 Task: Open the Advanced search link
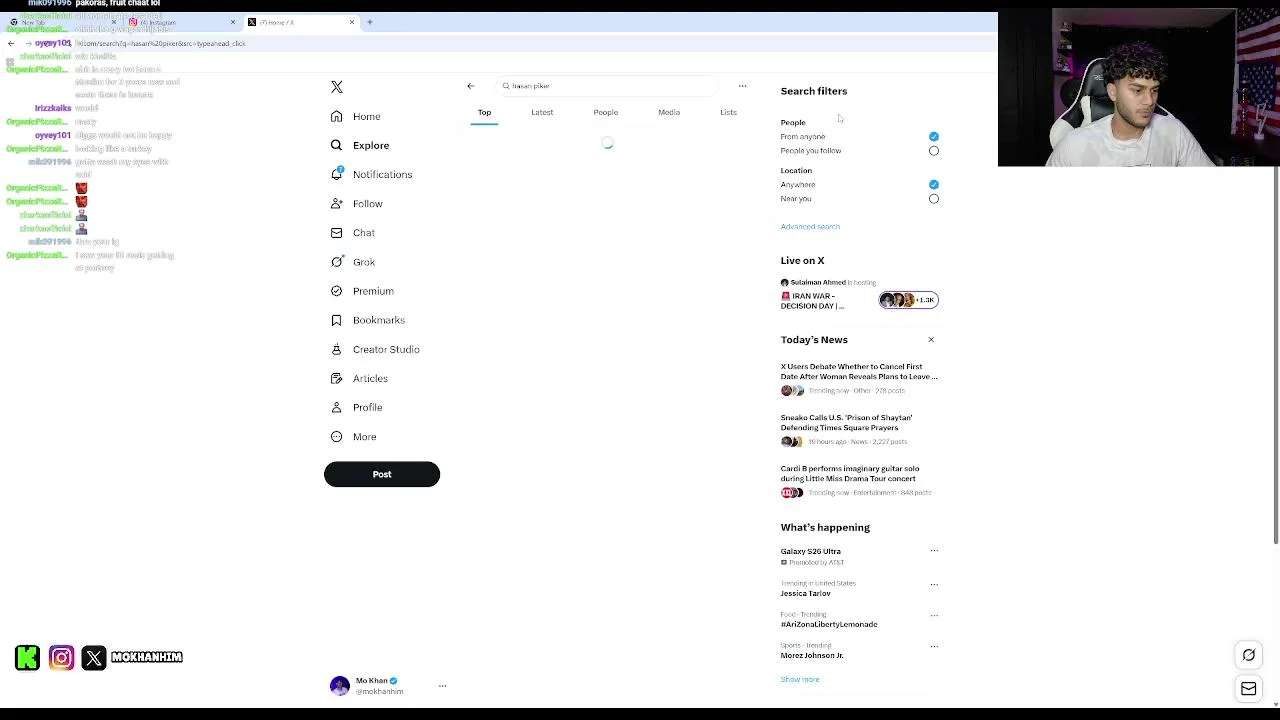[810, 227]
